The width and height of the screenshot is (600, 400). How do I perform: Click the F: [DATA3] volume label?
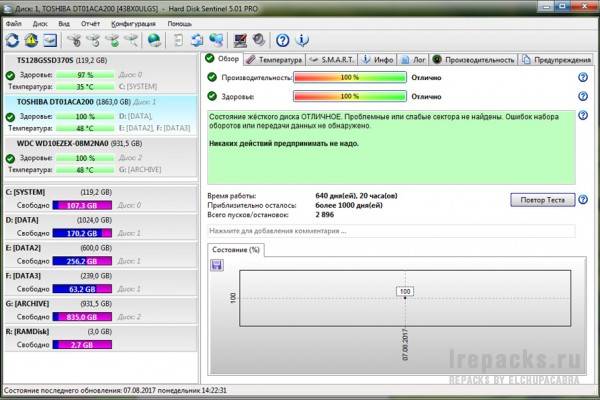(x=23, y=276)
